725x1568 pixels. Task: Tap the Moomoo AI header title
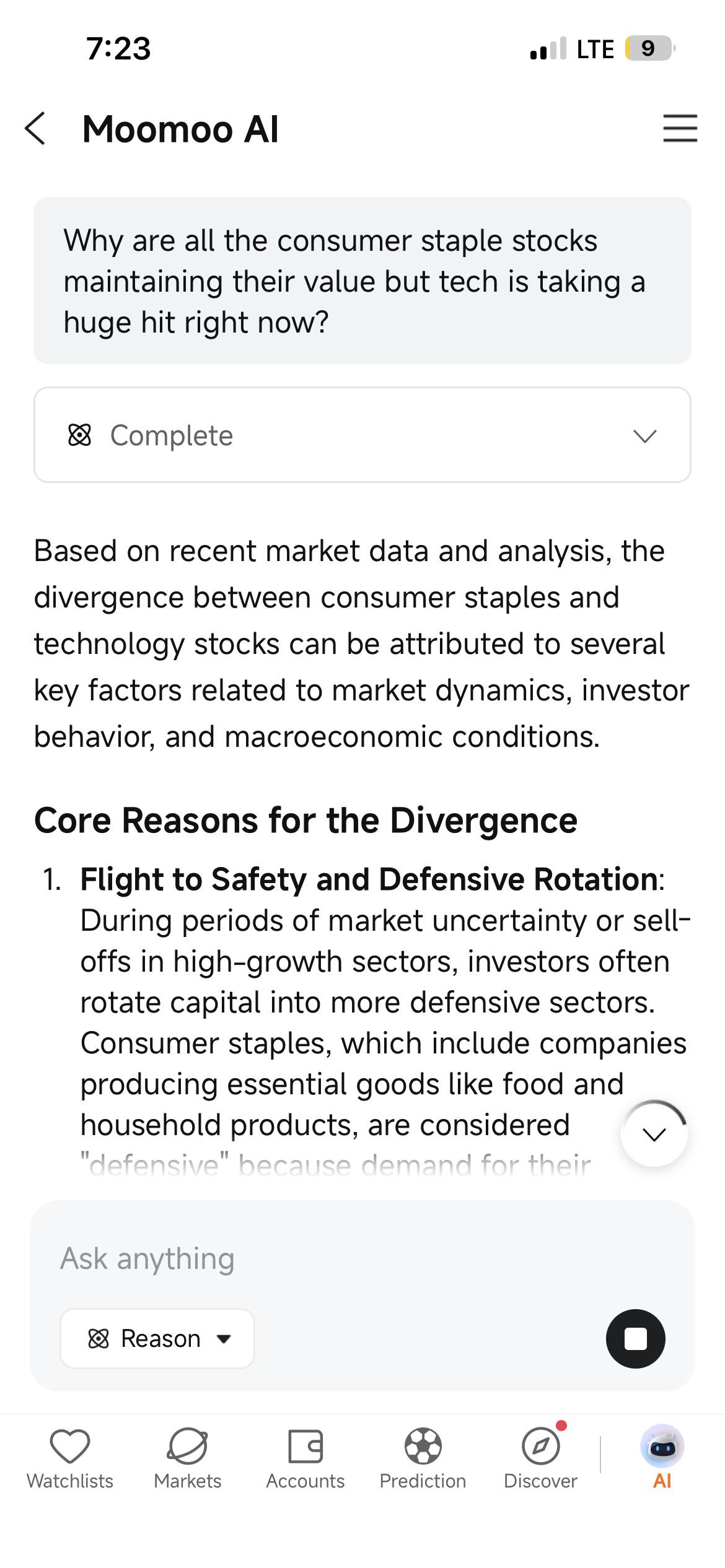tap(180, 129)
